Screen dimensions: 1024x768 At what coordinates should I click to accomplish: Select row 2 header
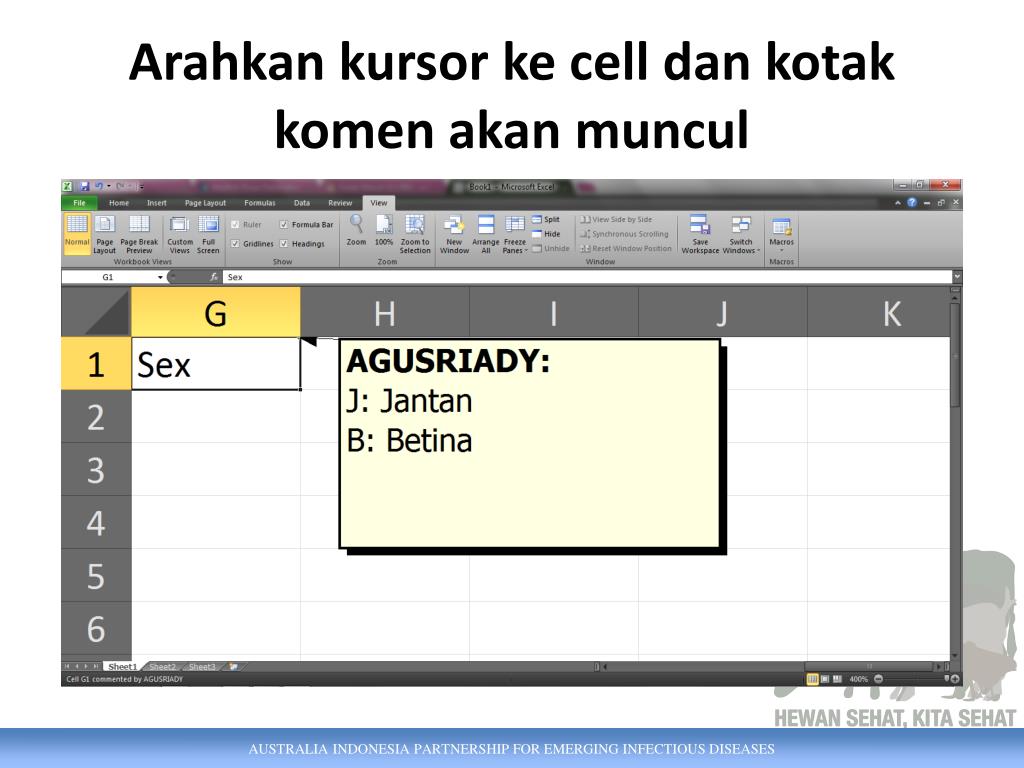pyautogui.click(x=96, y=417)
